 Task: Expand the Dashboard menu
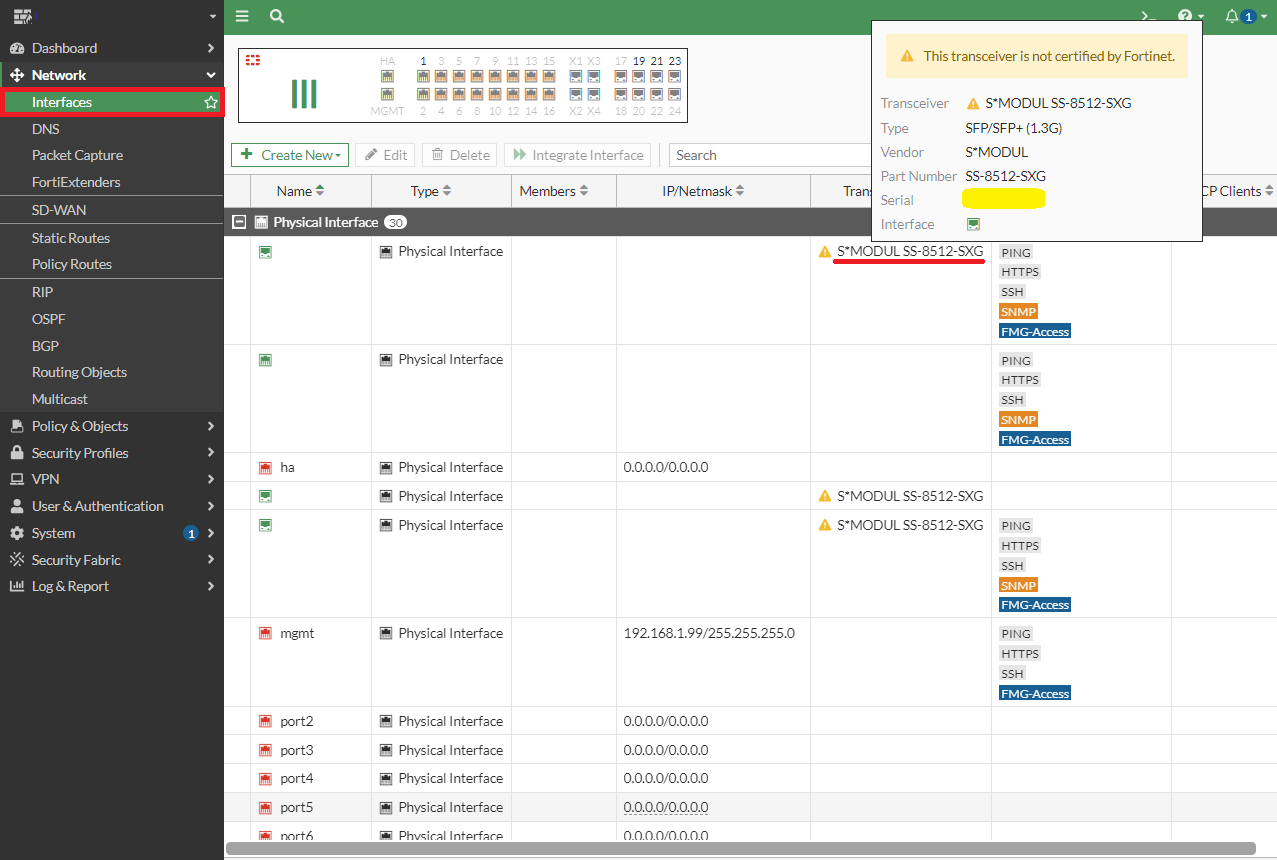coord(112,48)
